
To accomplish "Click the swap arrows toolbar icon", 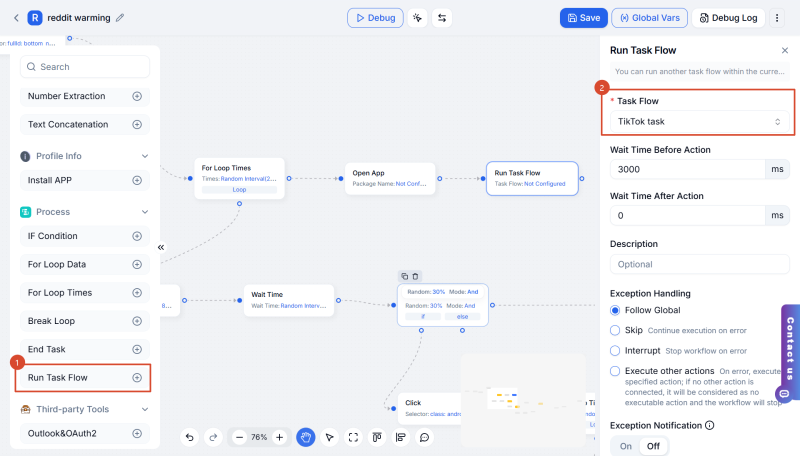I will (x=442, y=18).
